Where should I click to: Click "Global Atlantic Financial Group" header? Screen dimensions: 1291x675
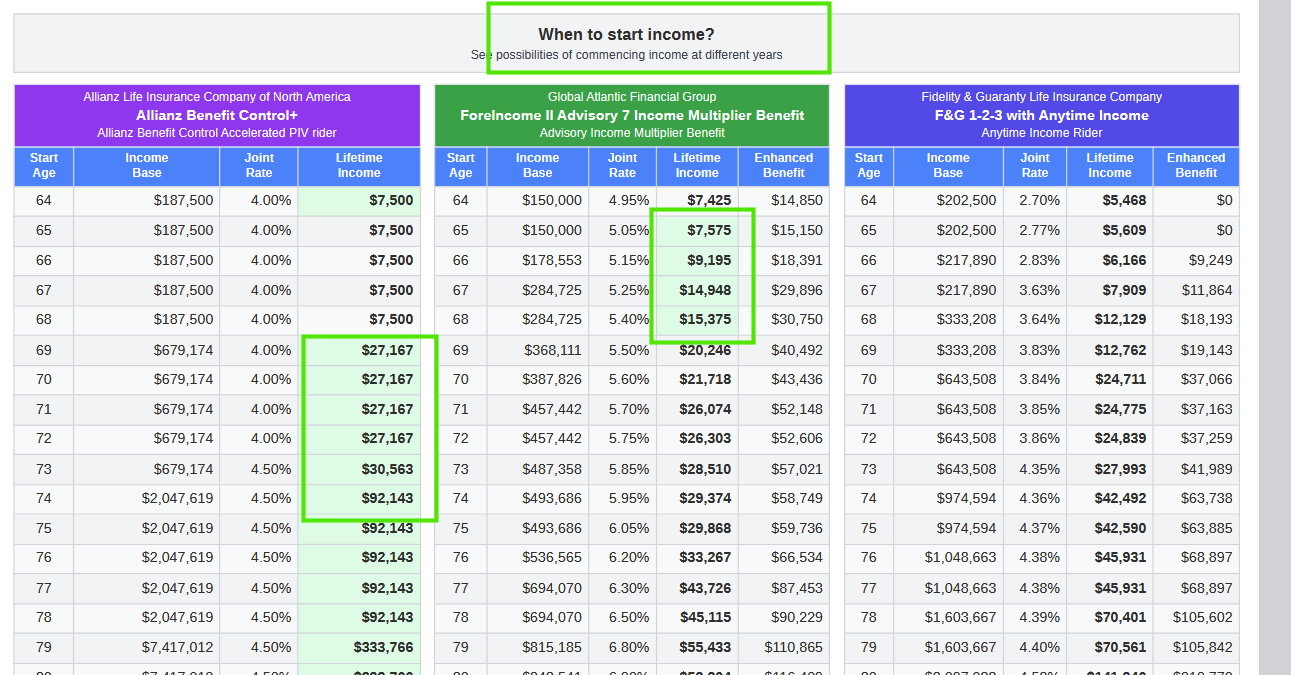click(x=632, y=97)
